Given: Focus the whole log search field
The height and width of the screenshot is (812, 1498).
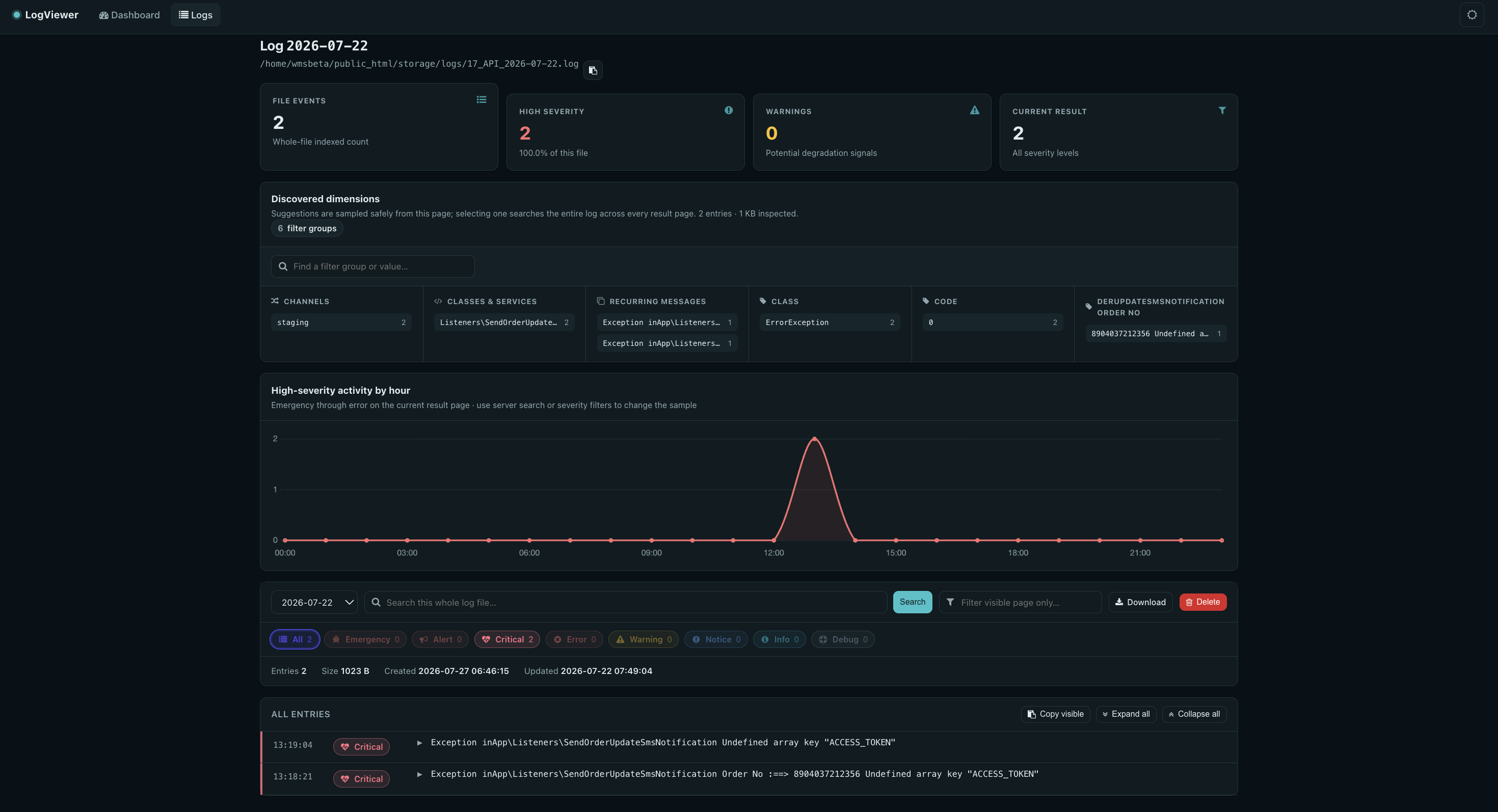Looking at the screenshot, I should point(626,602).
